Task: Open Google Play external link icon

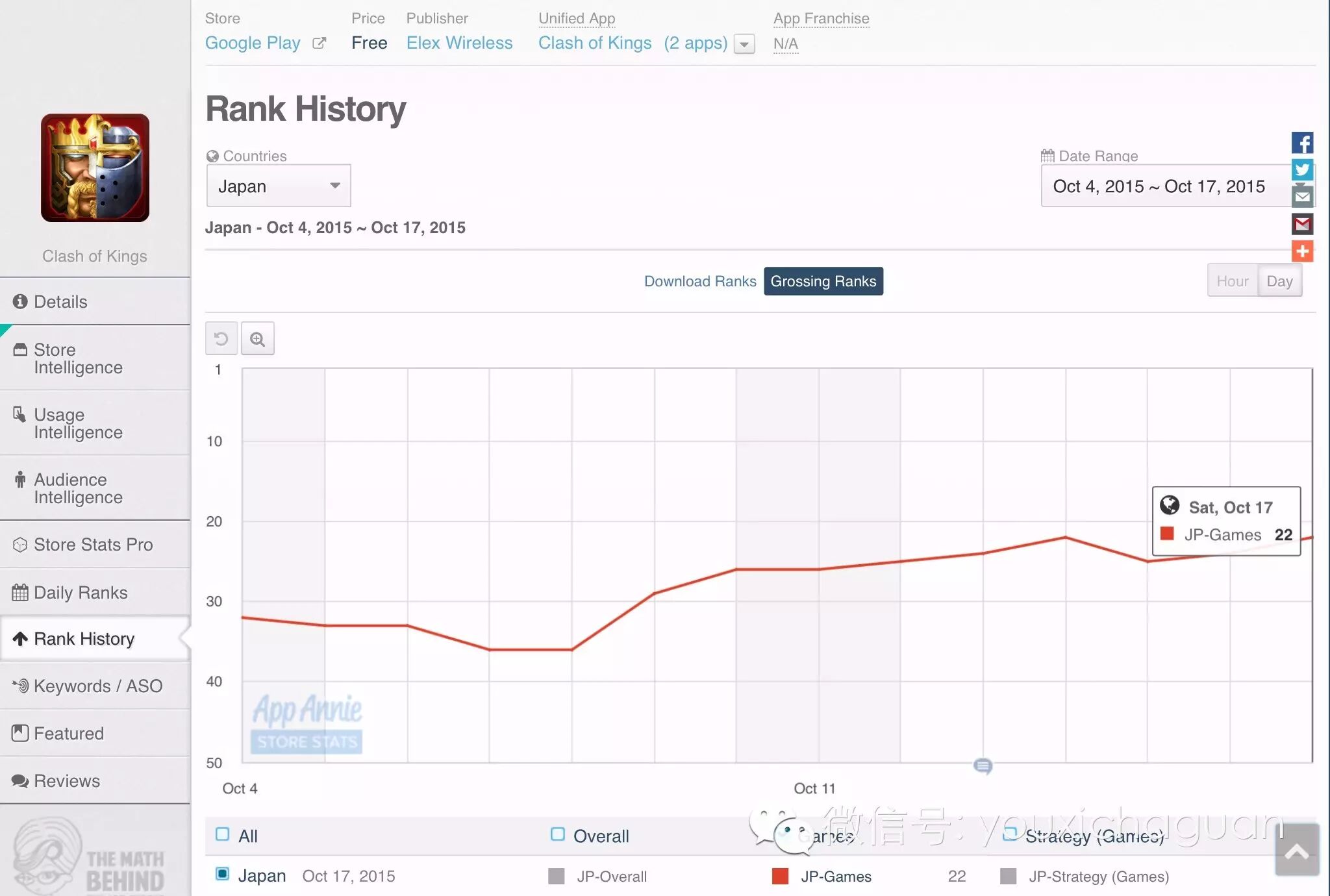Action: (319, 44)
